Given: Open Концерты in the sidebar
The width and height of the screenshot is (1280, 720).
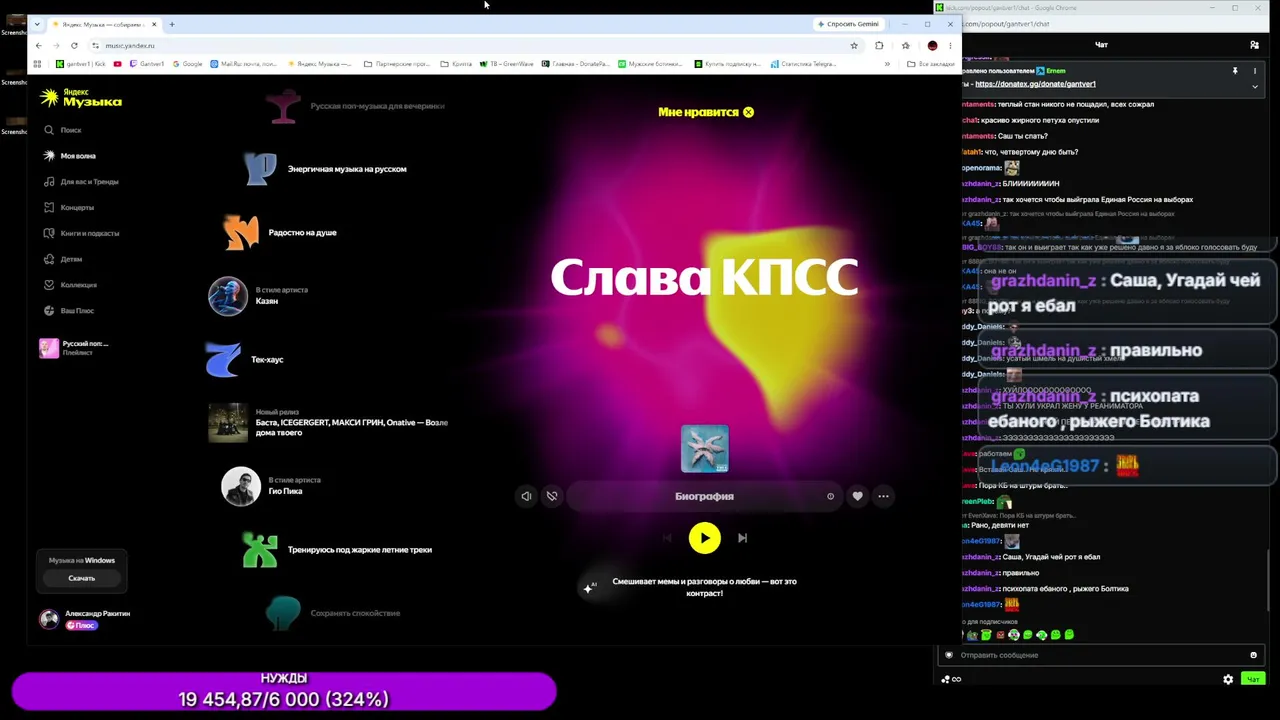Looking at the screenshot, I should 69,208.
